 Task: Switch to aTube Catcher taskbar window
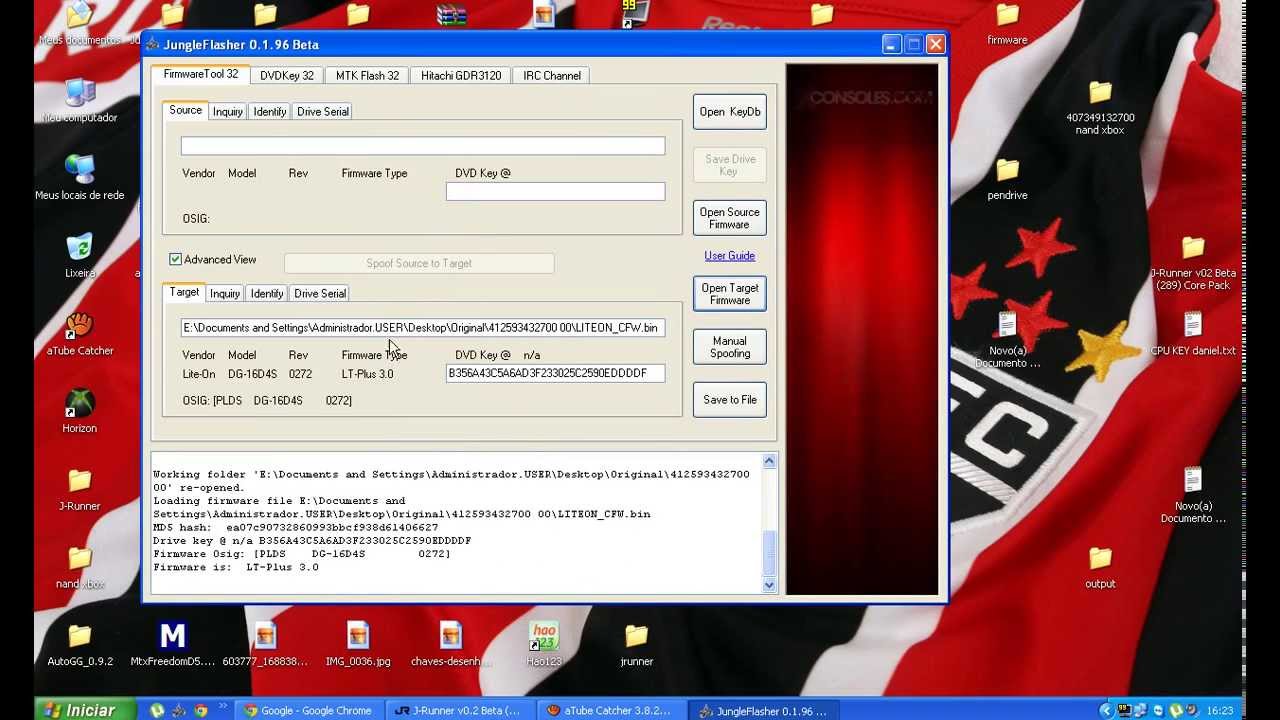pyautogui.click(x=612, y=711)
